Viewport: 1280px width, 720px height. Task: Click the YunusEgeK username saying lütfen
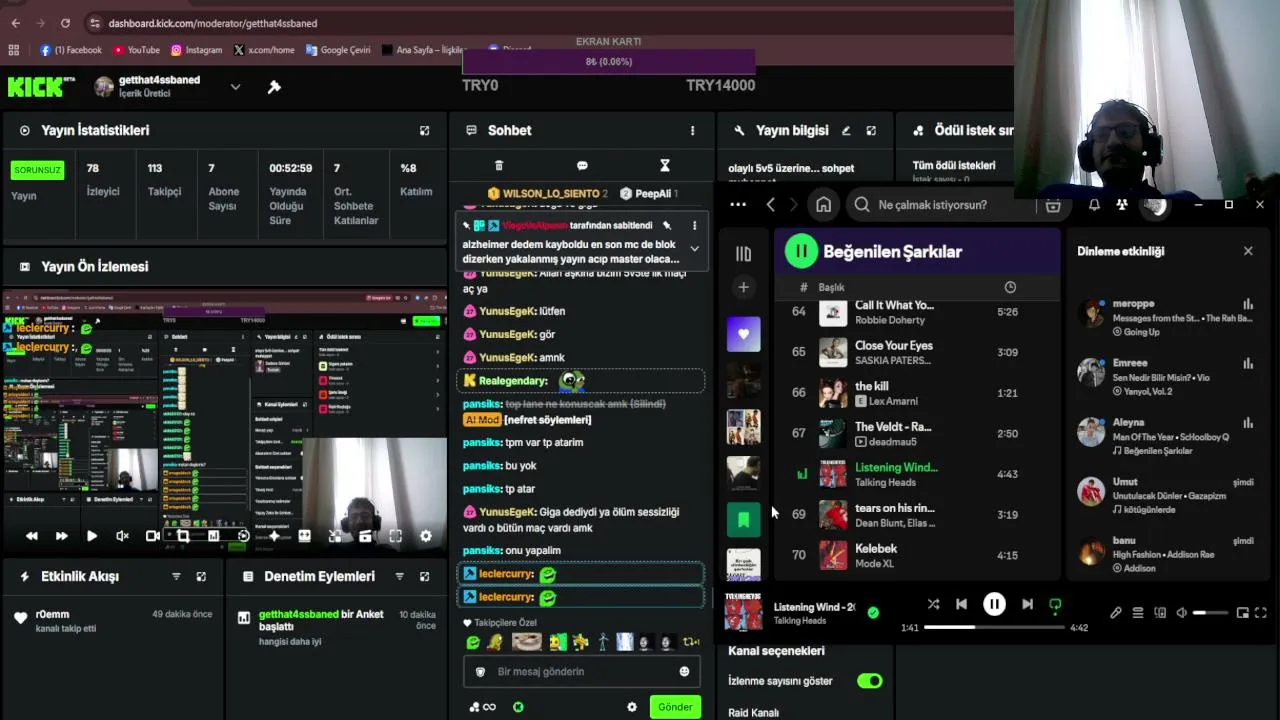pos(507,311)
